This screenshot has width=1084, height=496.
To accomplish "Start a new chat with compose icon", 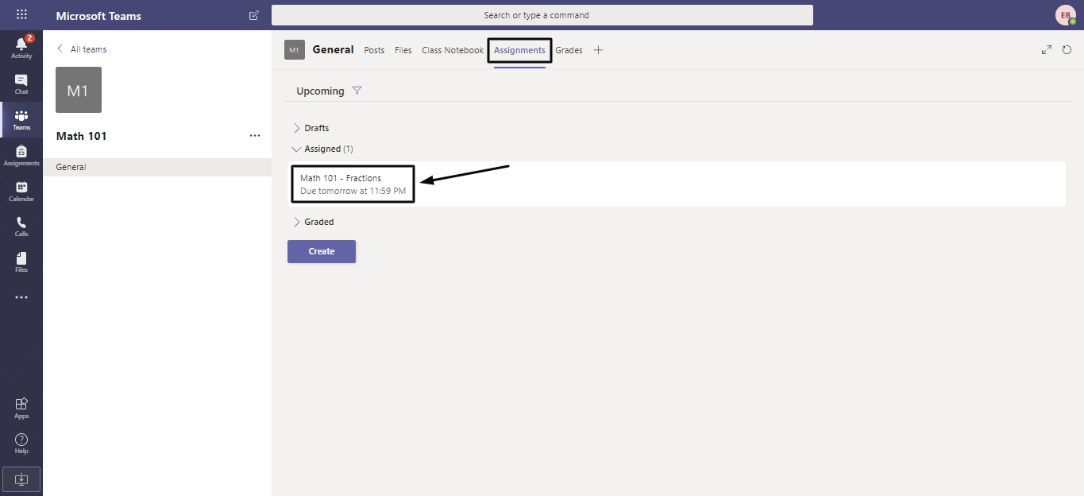I will (254, 15).
